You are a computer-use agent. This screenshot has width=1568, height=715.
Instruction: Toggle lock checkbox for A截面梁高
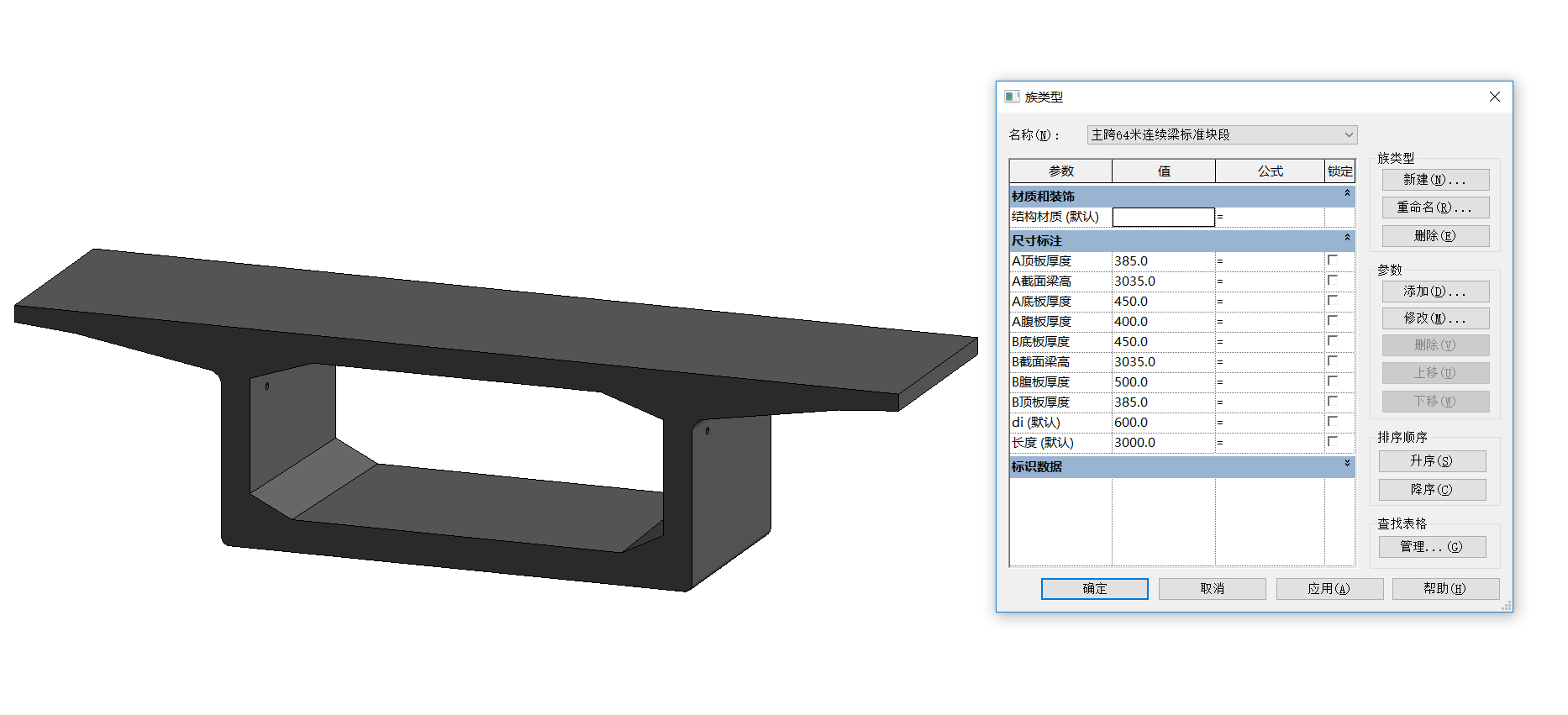tap(1333, 280)
